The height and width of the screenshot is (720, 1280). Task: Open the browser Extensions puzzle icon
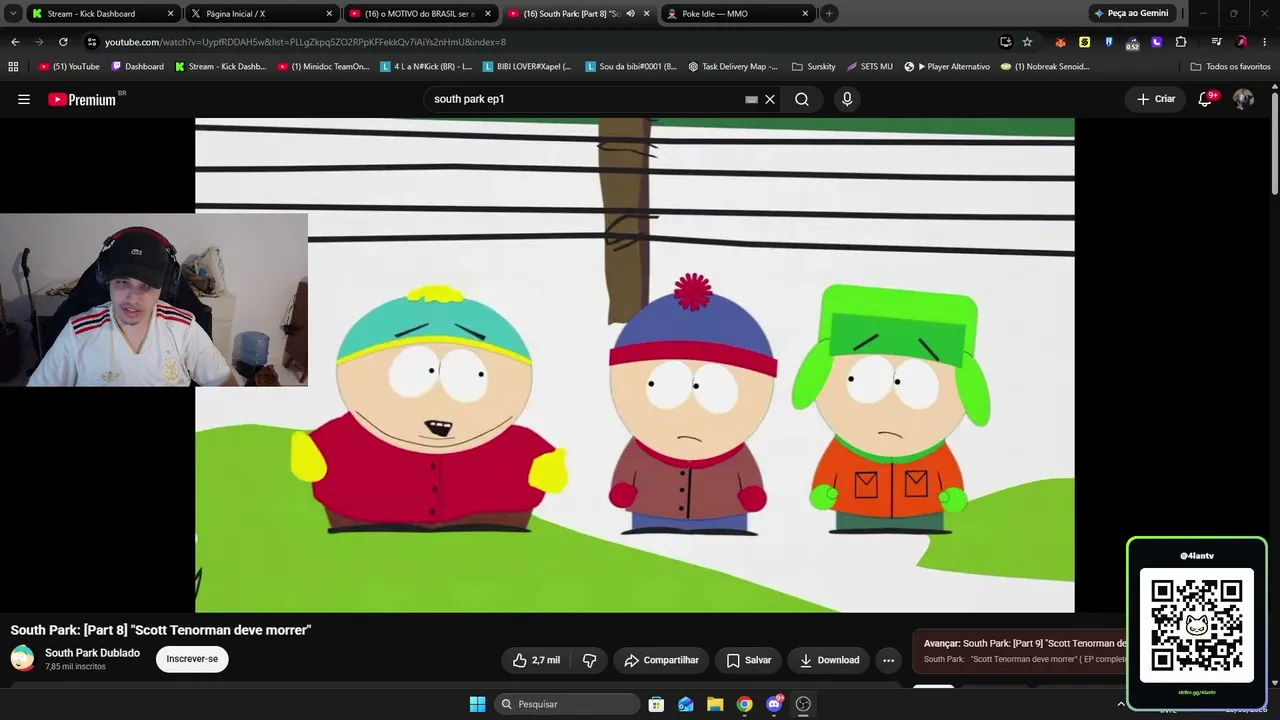click(x=1181, y=42)
